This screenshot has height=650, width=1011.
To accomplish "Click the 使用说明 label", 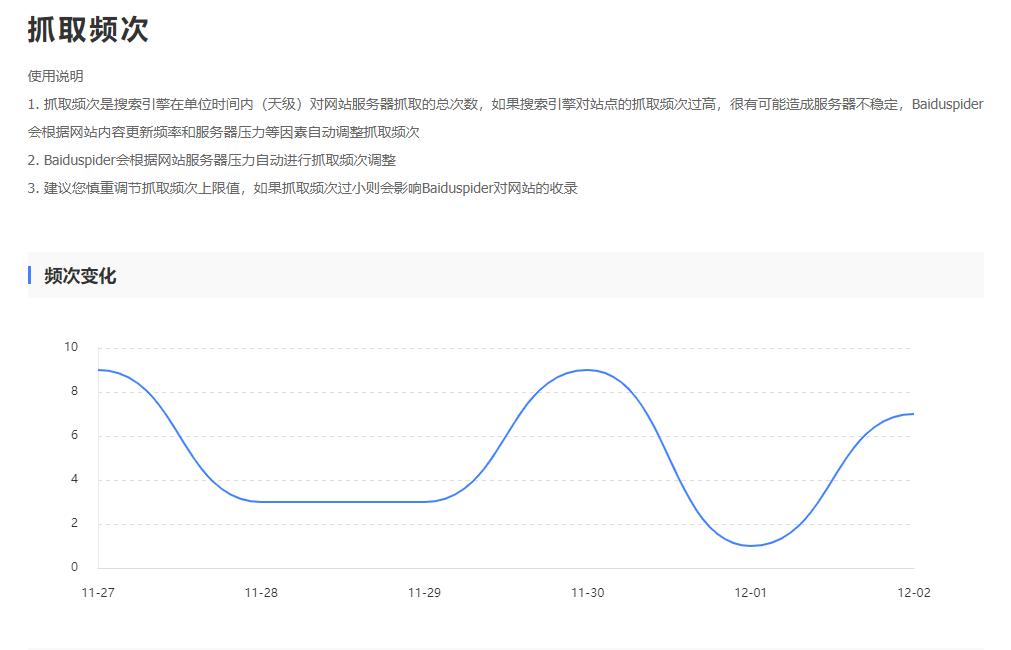I will [47, 74].
